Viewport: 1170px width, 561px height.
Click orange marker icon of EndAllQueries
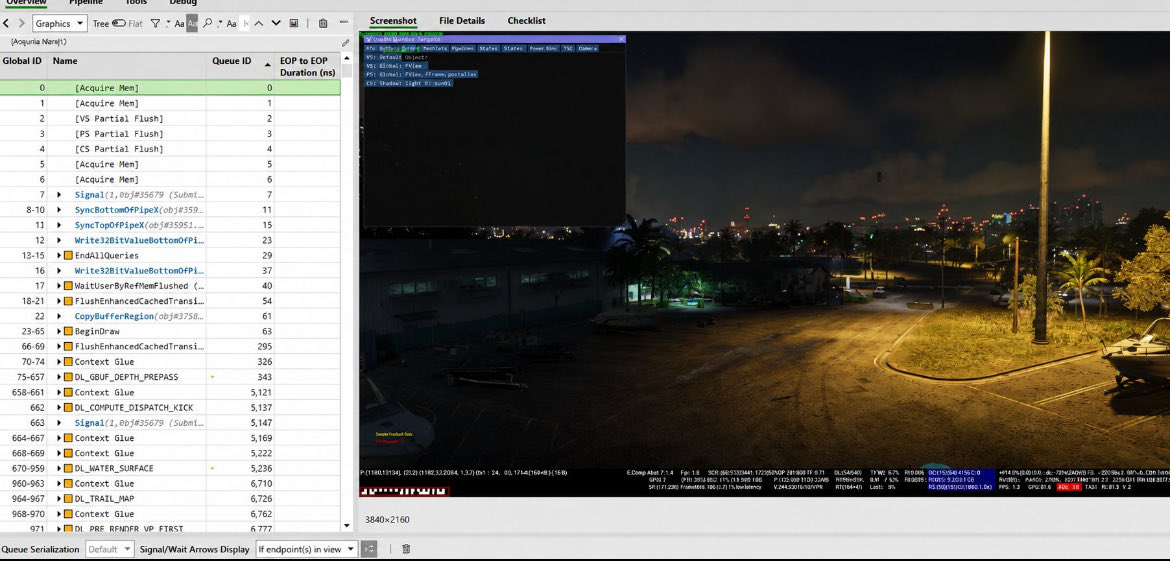click(68, 255)
